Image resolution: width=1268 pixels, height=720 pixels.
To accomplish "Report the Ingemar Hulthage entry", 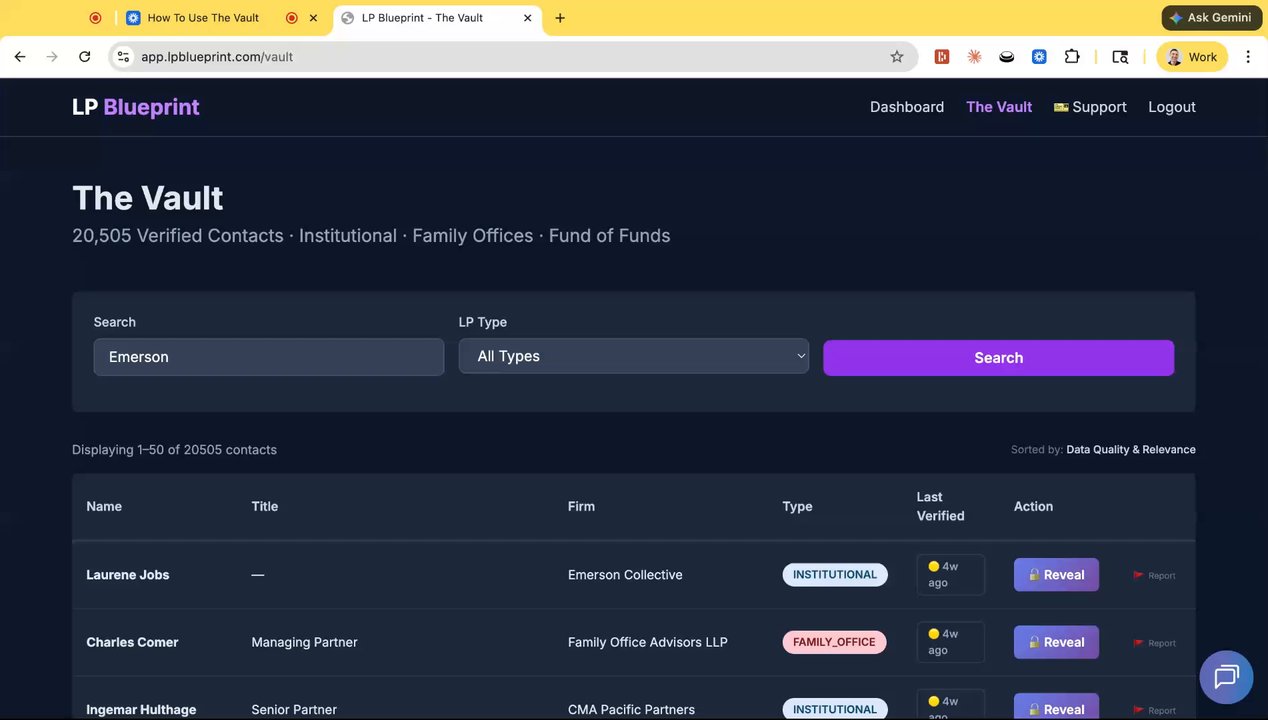I will tap(1154, 711).
